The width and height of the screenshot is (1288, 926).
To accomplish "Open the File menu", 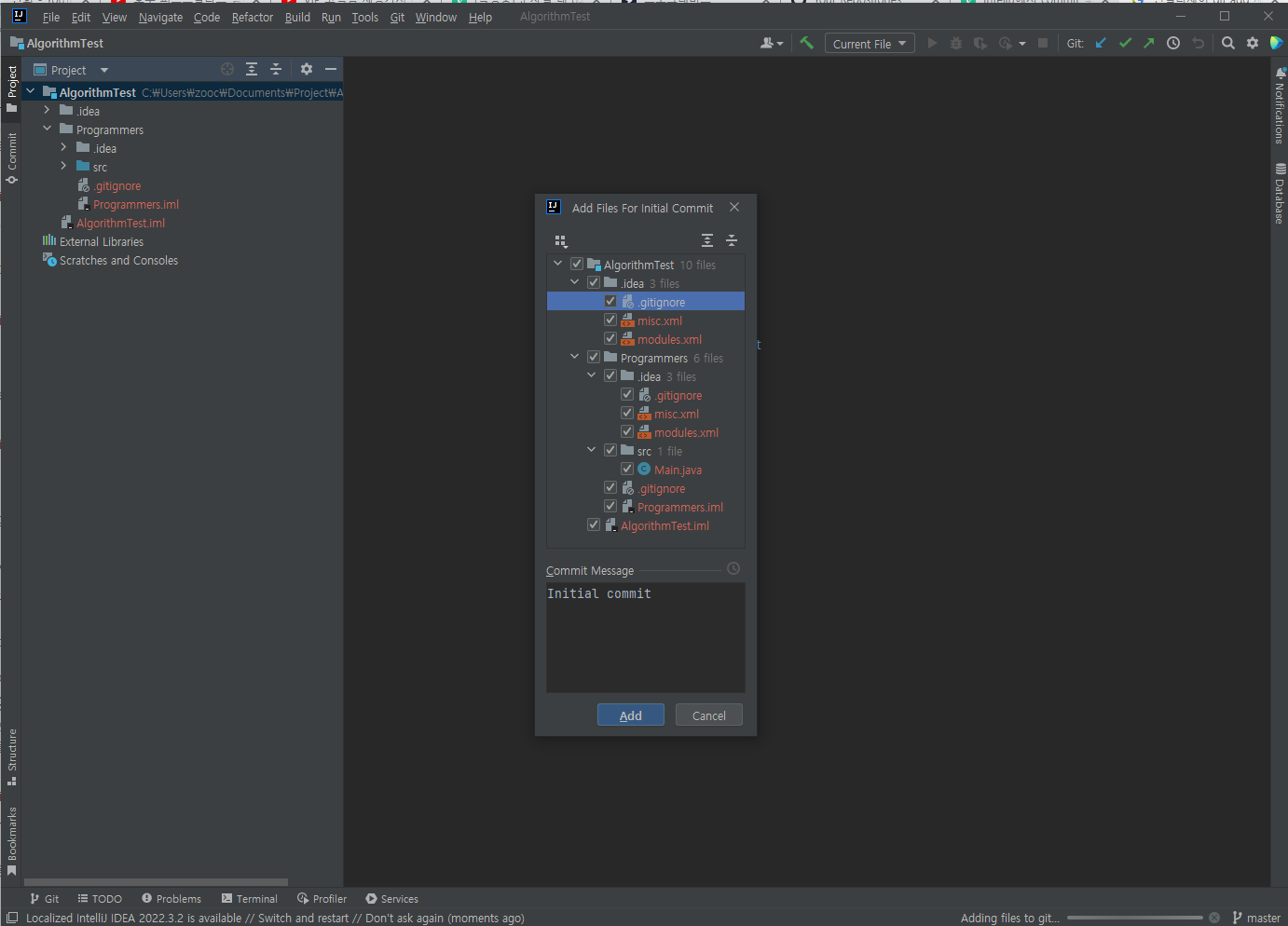I will click(51, 17).
